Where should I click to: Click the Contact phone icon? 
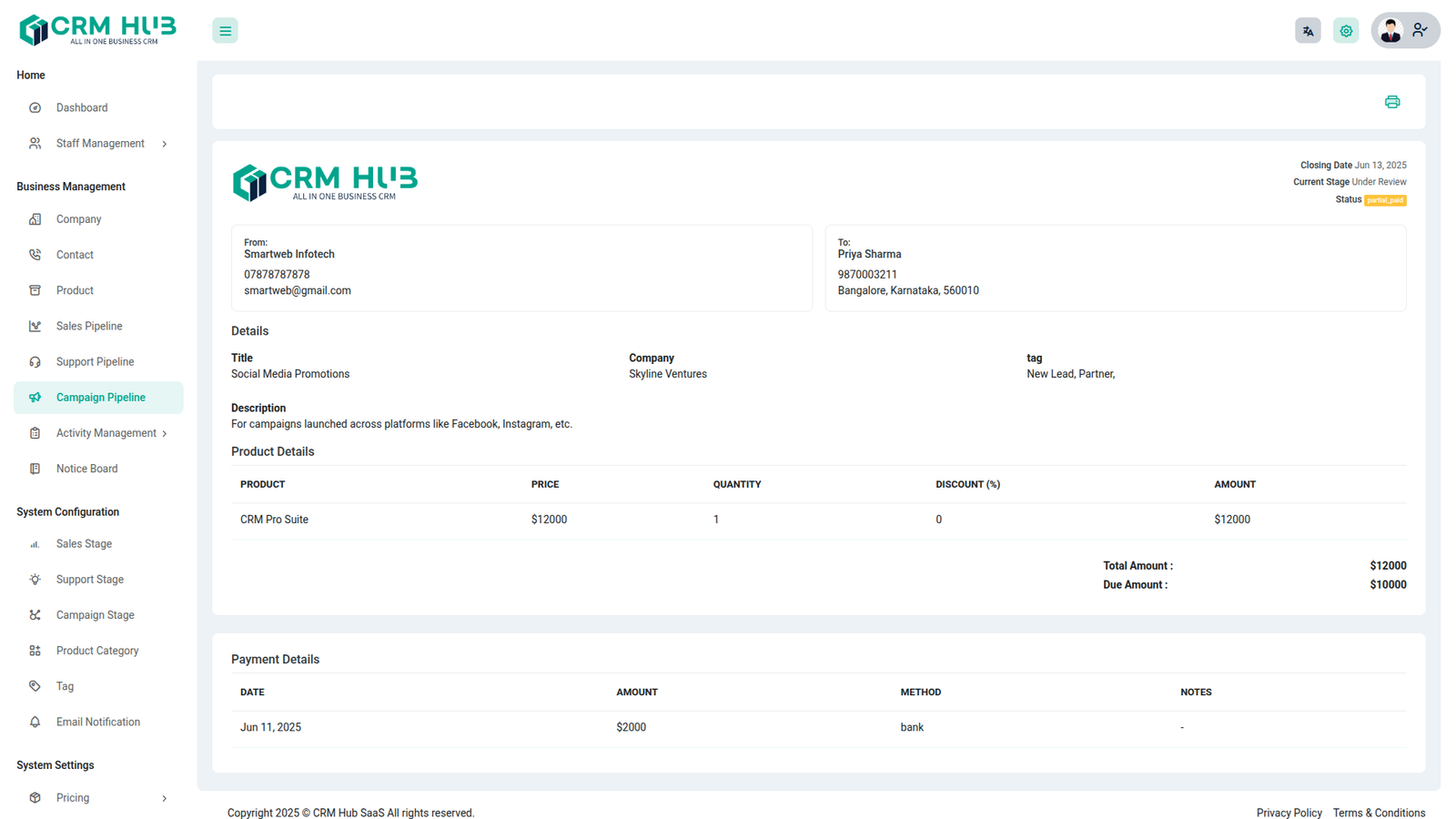coord(35,255)
